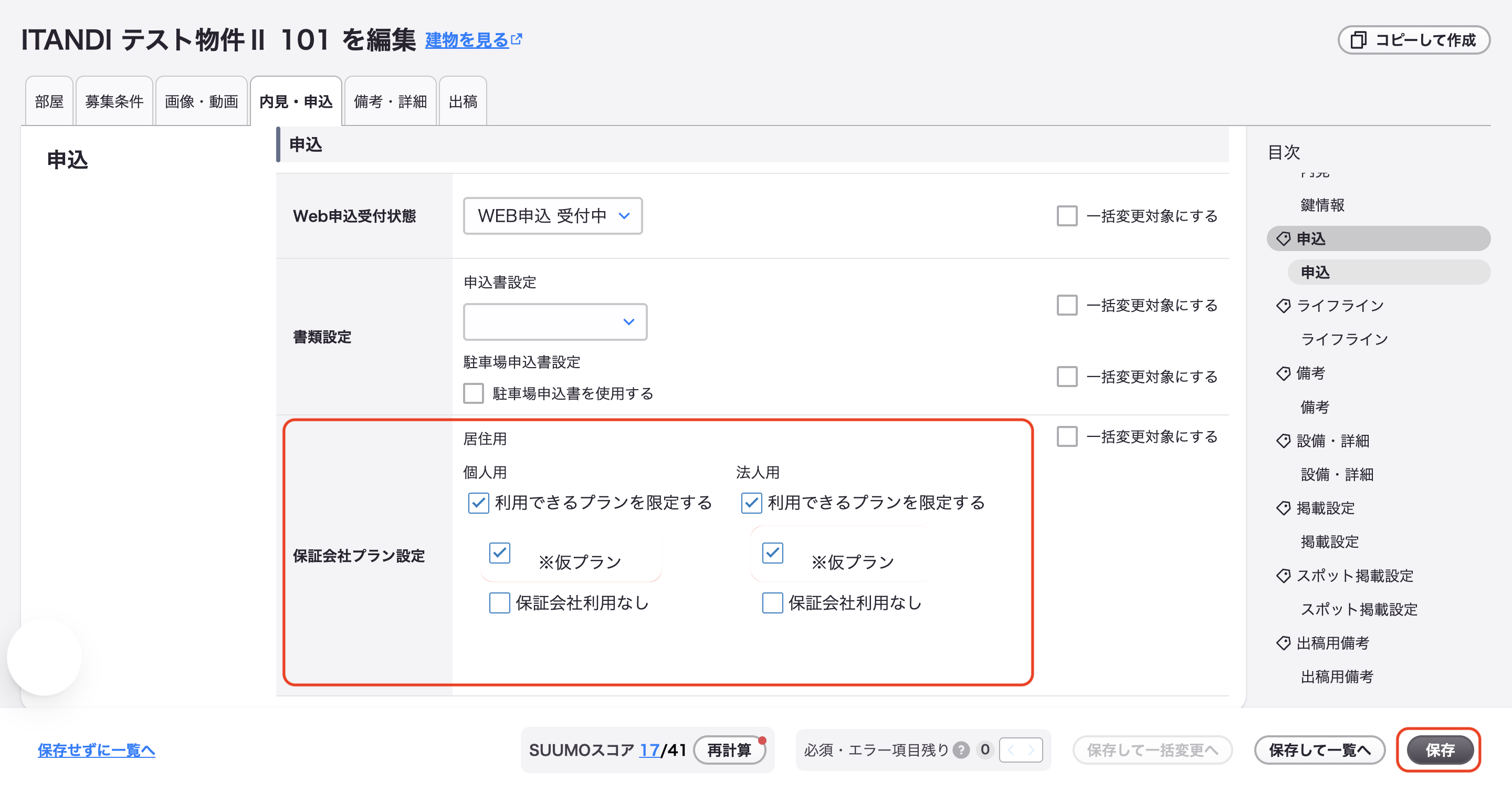Screen dimensions: 1512x792
Task: Click the help question mark icon near 必須・エラー項目残り
Action: 961,750
